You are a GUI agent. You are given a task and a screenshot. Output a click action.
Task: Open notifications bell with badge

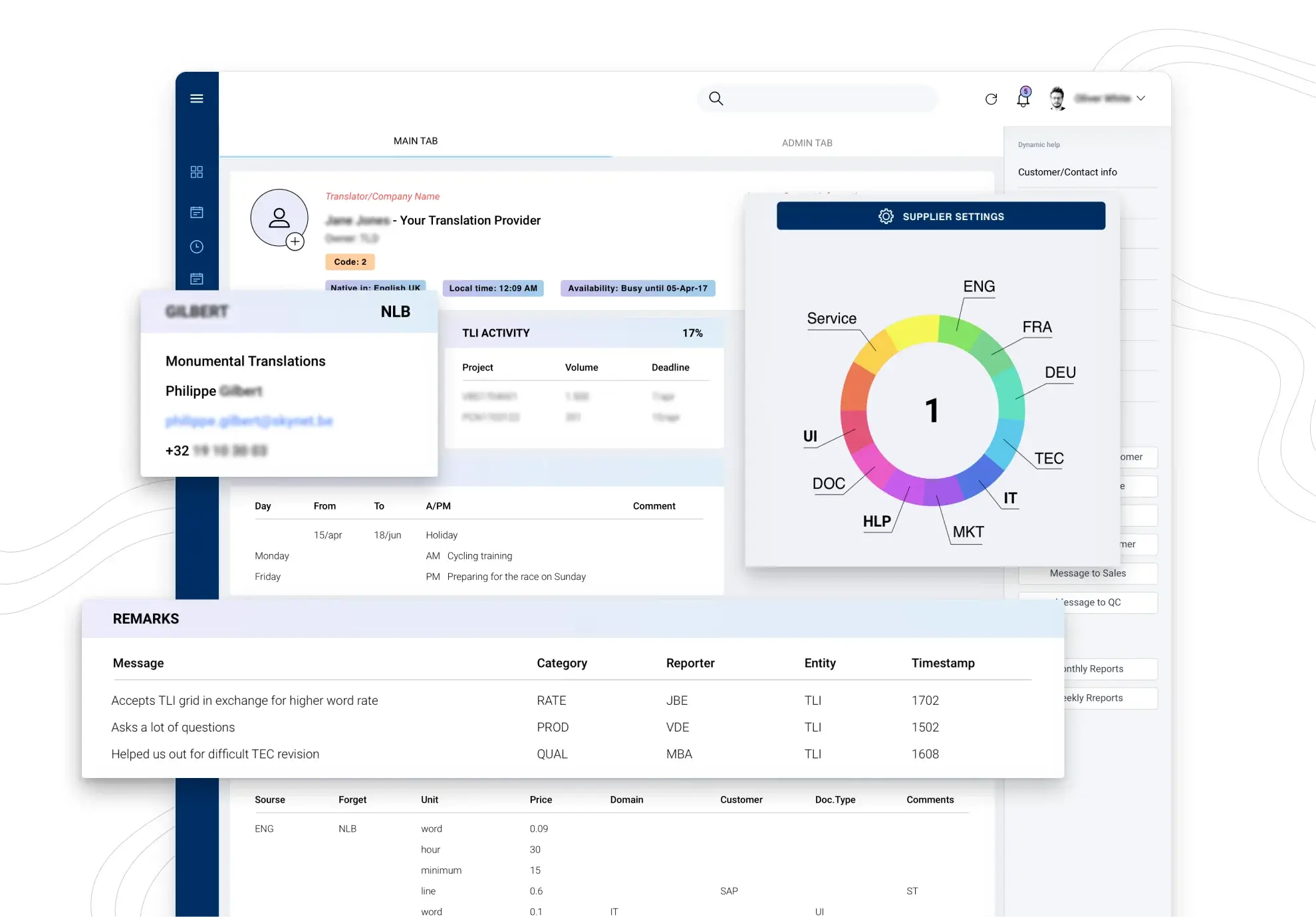pos(1023,98)
